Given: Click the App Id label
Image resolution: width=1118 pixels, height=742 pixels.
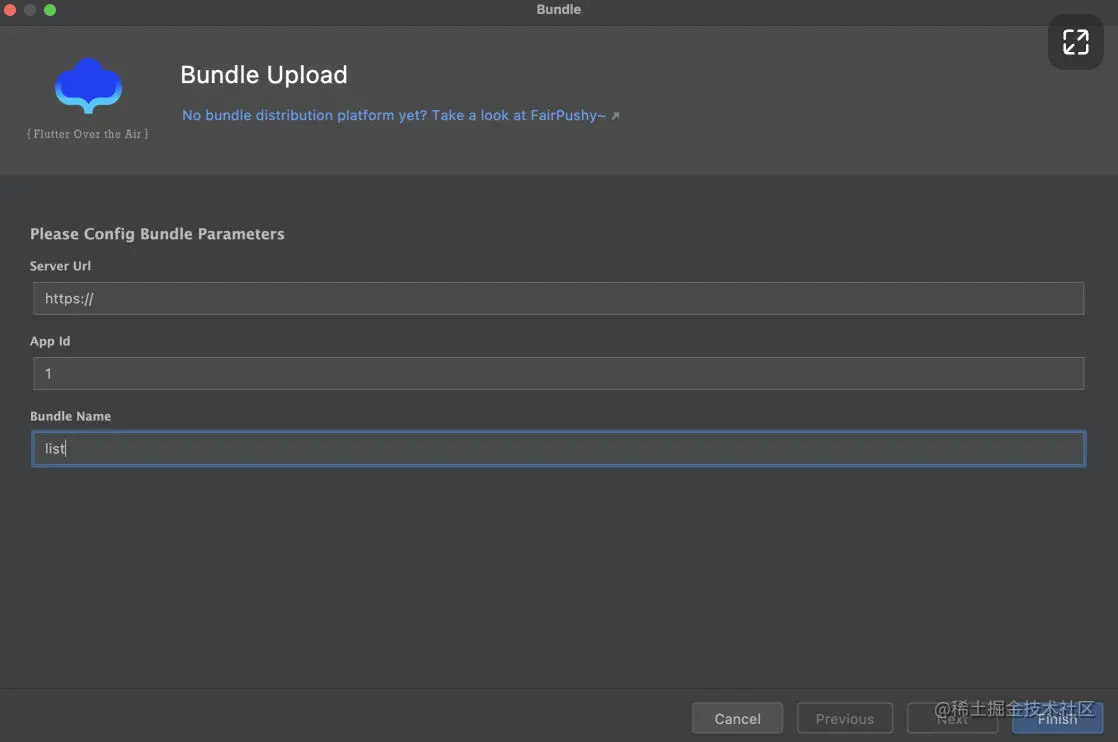Looking at the screenshot, I should coord(50,341).
